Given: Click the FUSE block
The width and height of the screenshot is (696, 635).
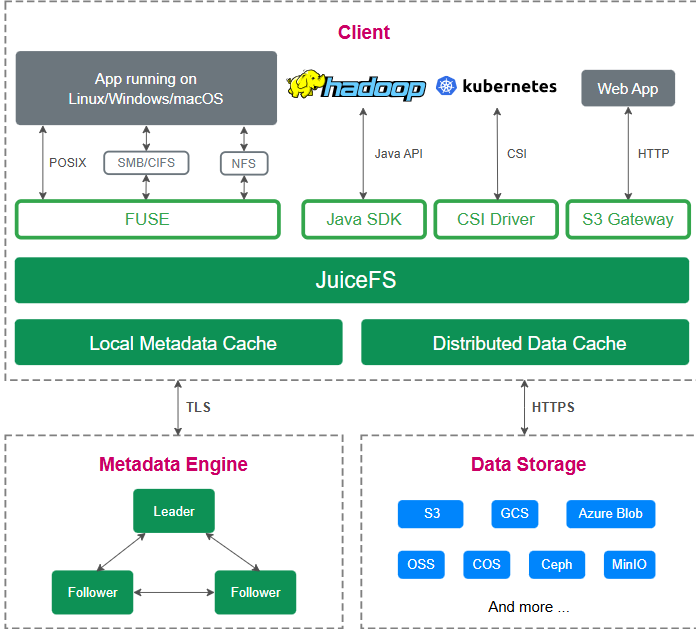Looking at the screenshot, I should [147, 219].
